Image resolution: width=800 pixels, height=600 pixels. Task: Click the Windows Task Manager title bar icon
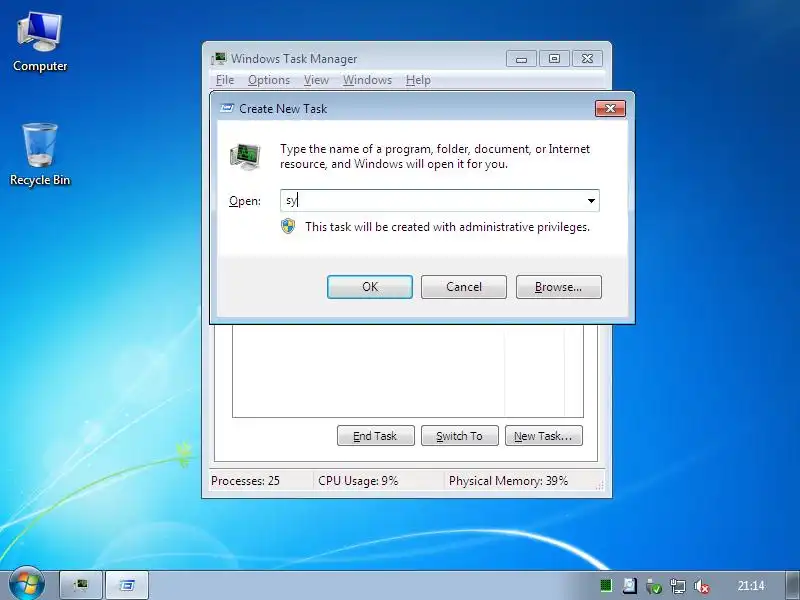coord(219,59)
